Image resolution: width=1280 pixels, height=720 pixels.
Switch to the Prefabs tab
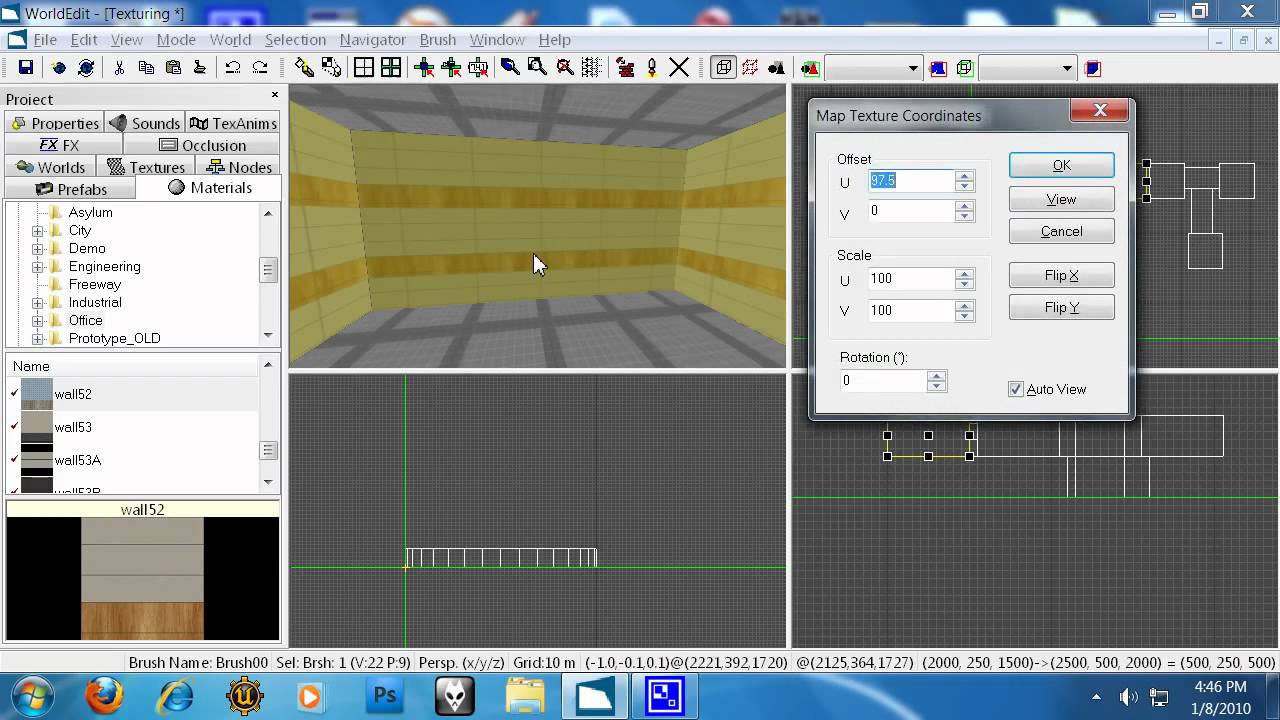tap(71, 189)
